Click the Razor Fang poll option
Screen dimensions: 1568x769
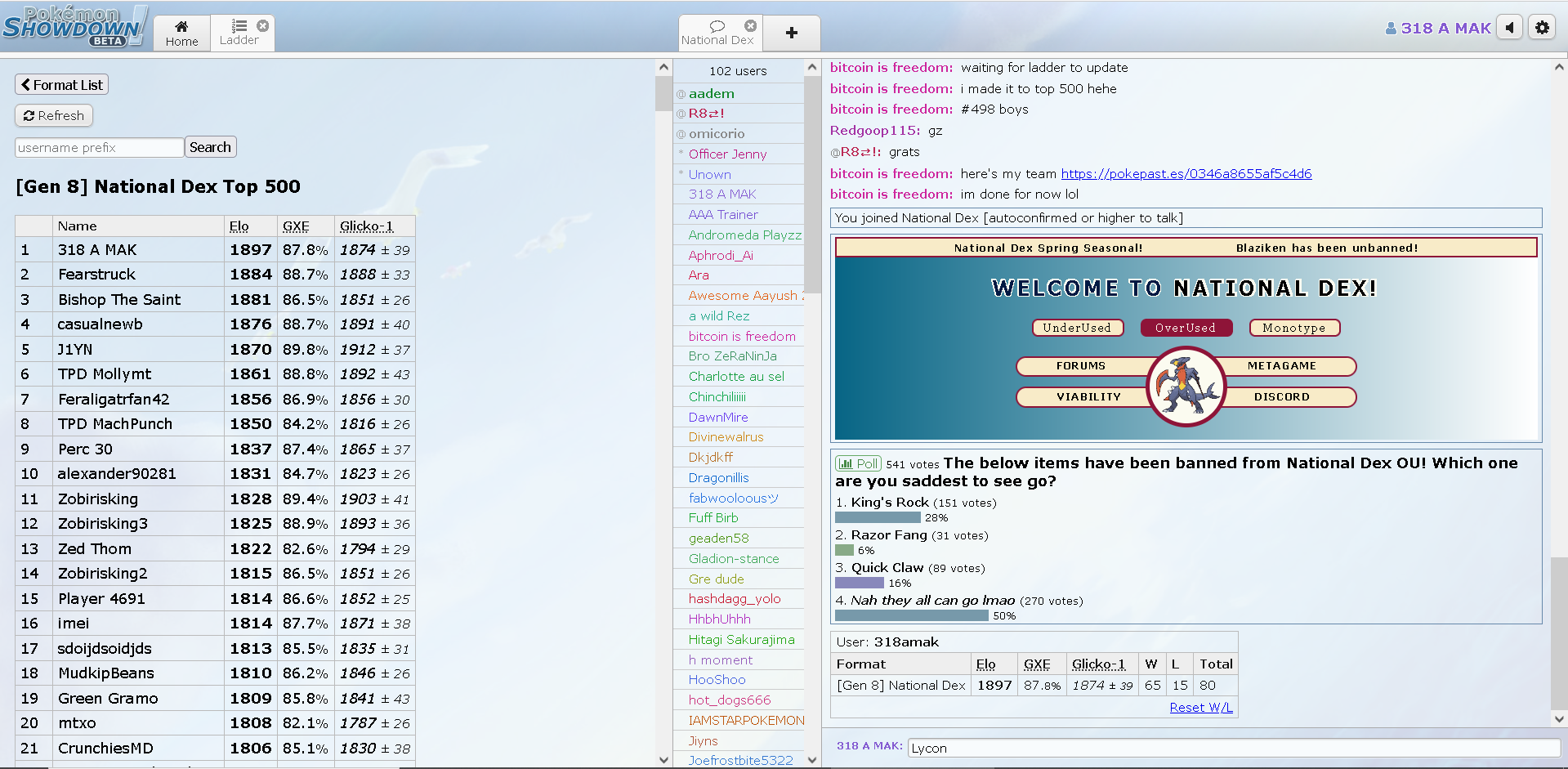(x=912, y=535)
